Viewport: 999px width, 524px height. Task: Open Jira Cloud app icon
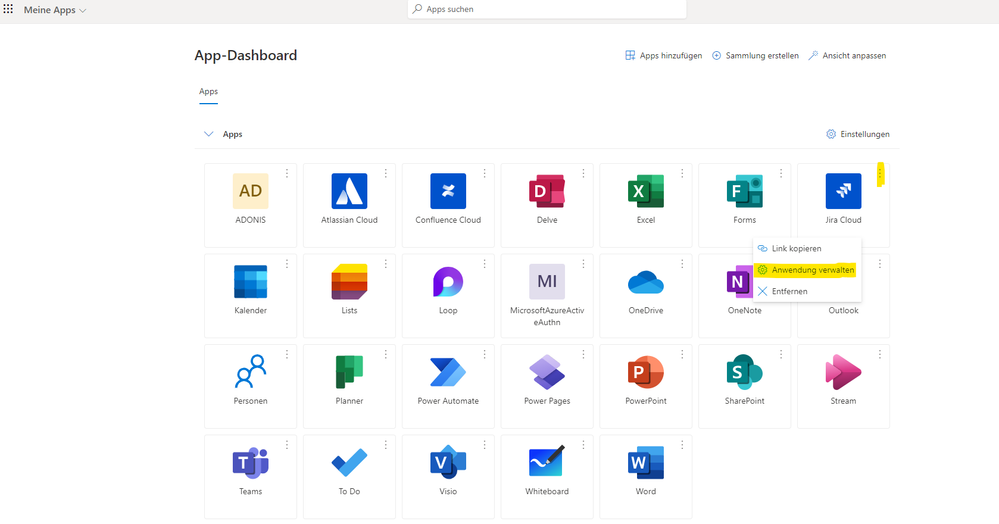843,191
